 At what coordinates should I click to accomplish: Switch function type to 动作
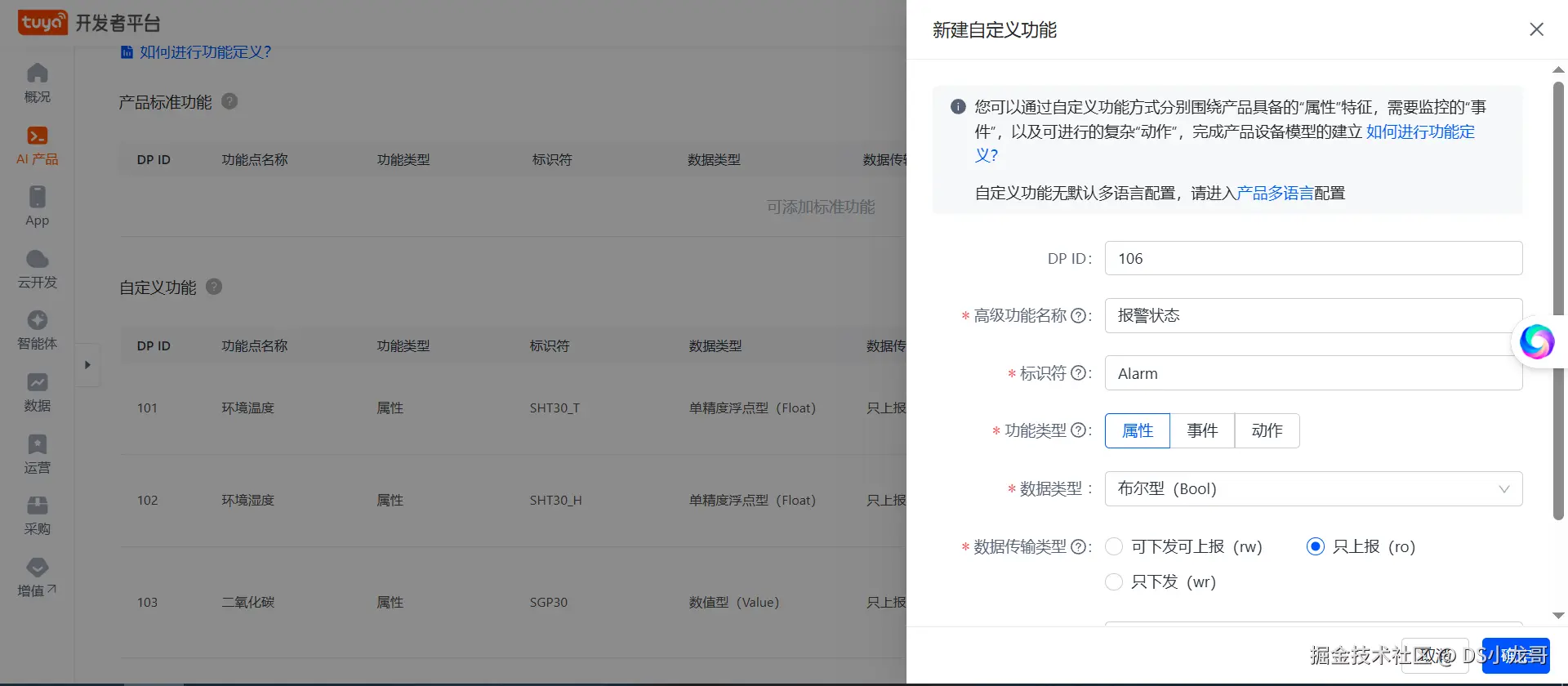(1267, 430)
